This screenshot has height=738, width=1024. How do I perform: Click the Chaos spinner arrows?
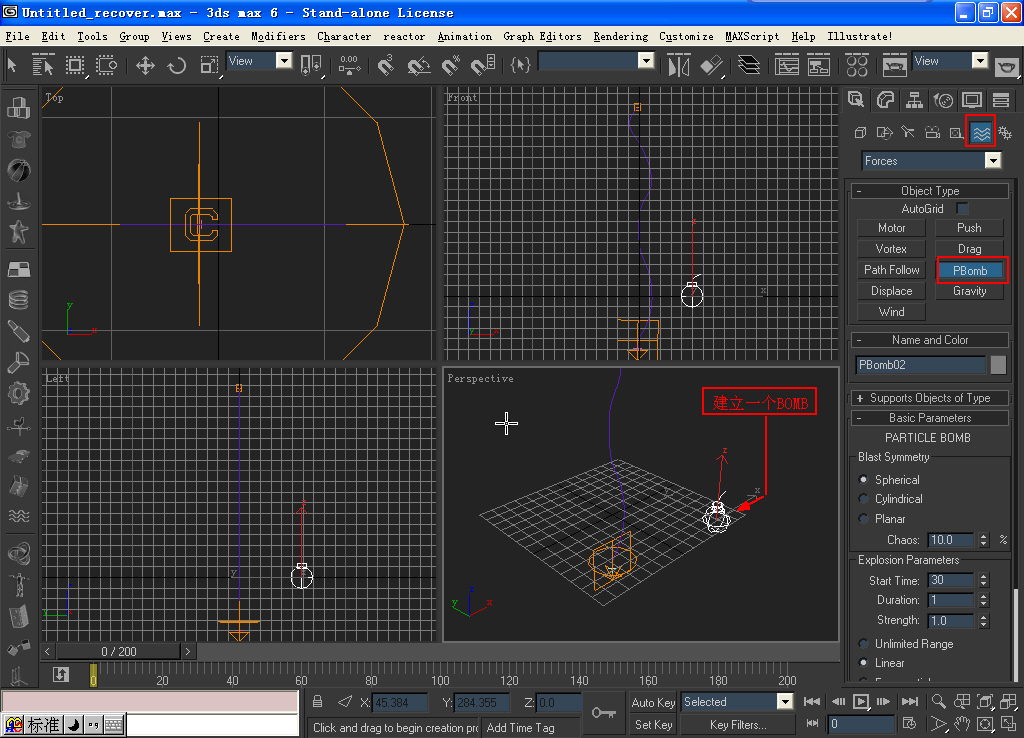click(984, 540)
